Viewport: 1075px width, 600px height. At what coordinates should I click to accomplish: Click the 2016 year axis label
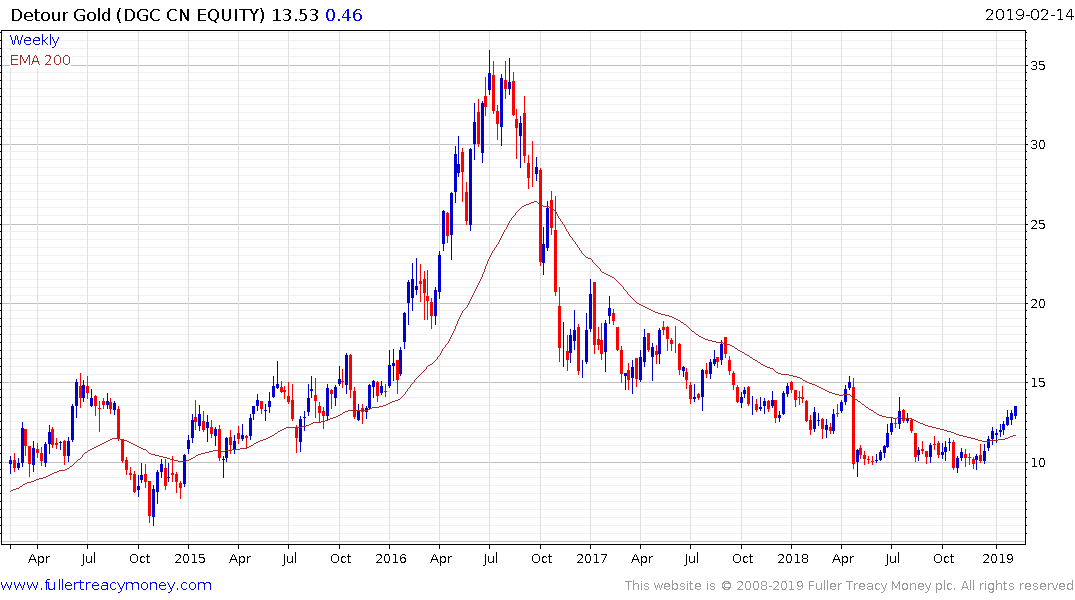click(391, 558)
